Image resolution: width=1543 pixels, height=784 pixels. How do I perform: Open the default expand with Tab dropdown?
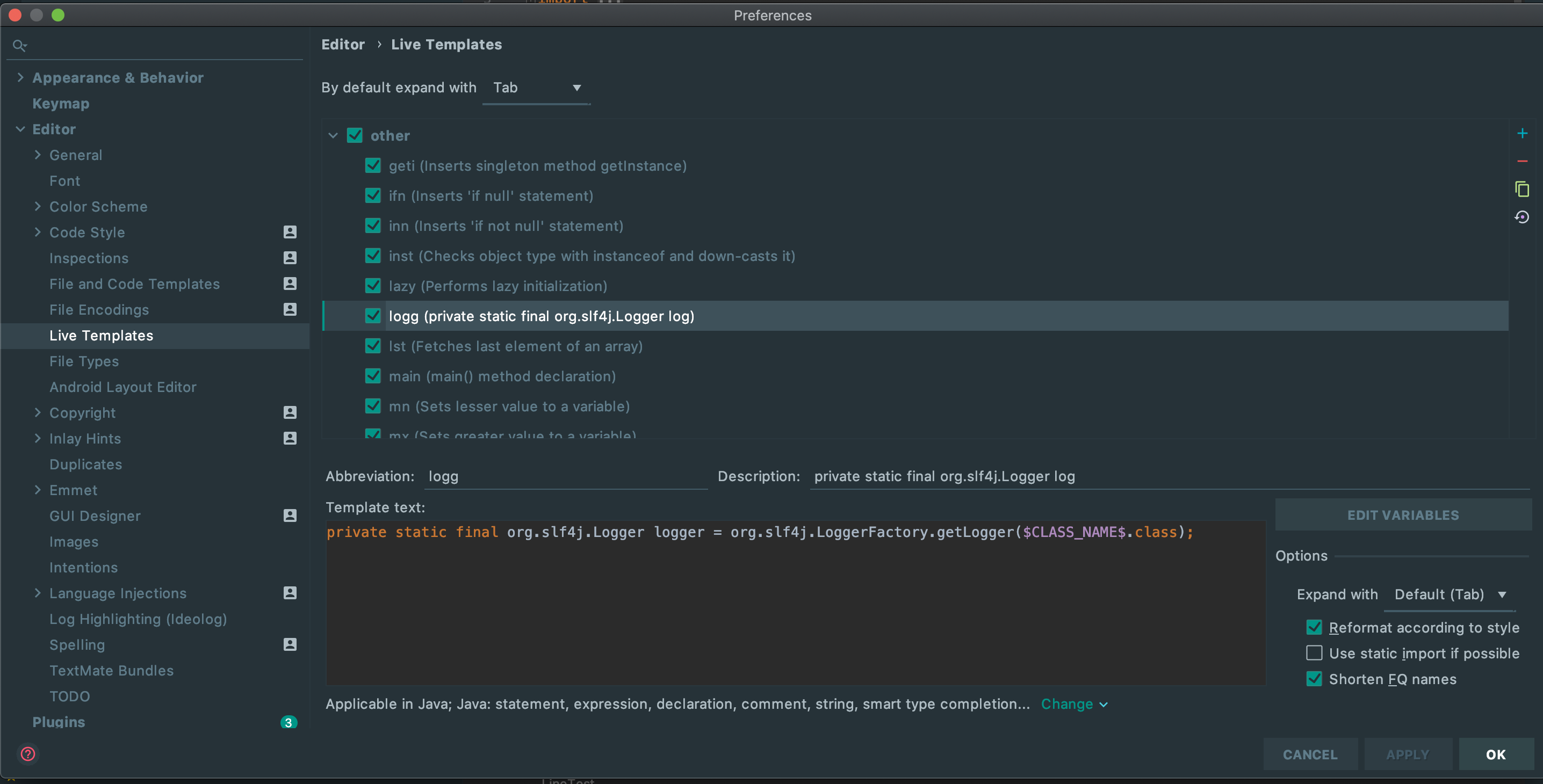(x=536, y=88)
